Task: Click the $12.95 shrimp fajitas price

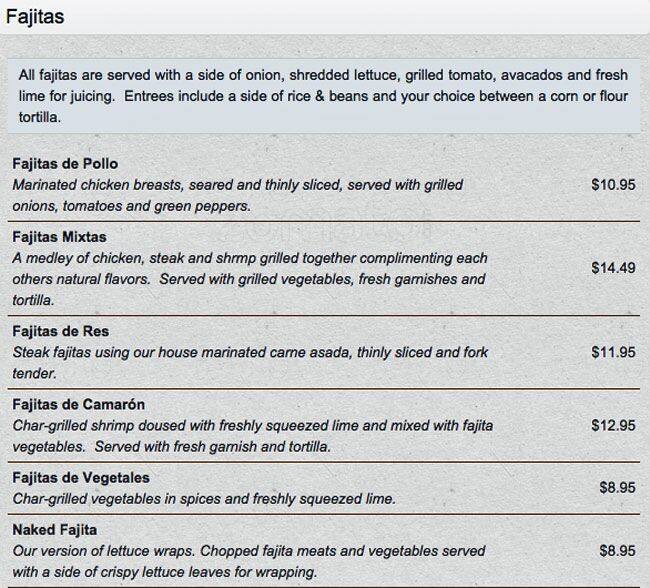Action: [x=613, y=425]
